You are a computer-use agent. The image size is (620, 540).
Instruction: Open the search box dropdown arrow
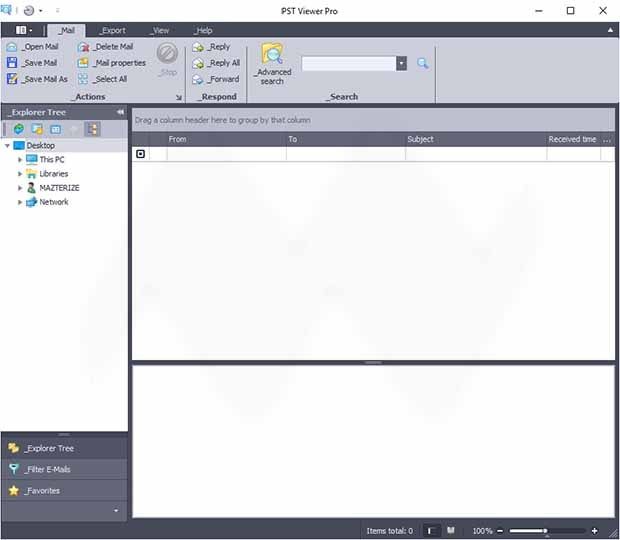coord(401,63)
